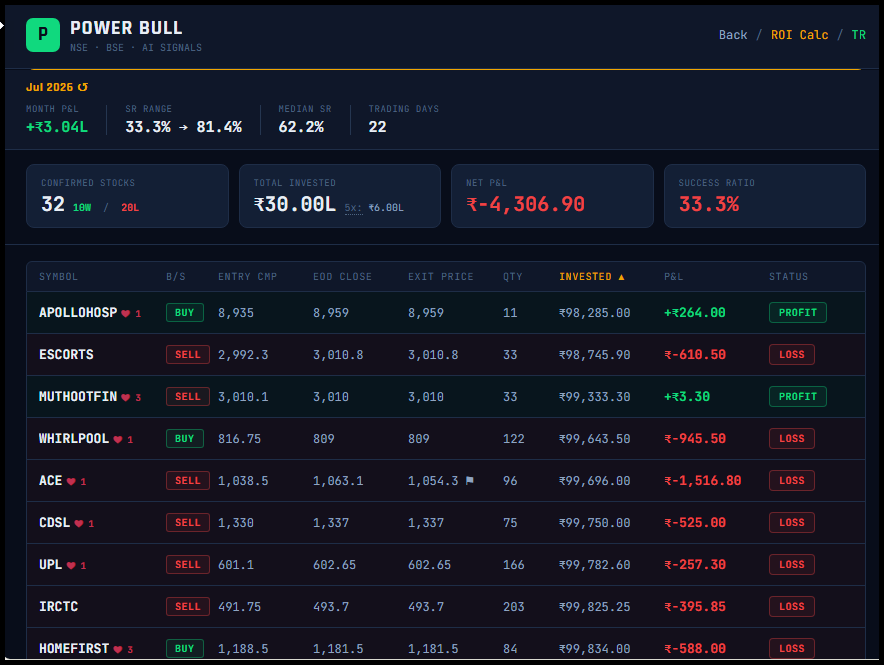Viewport: 884px width, 665px height.
Task: Sort table by P&L column header
Action: pos(673,277)
